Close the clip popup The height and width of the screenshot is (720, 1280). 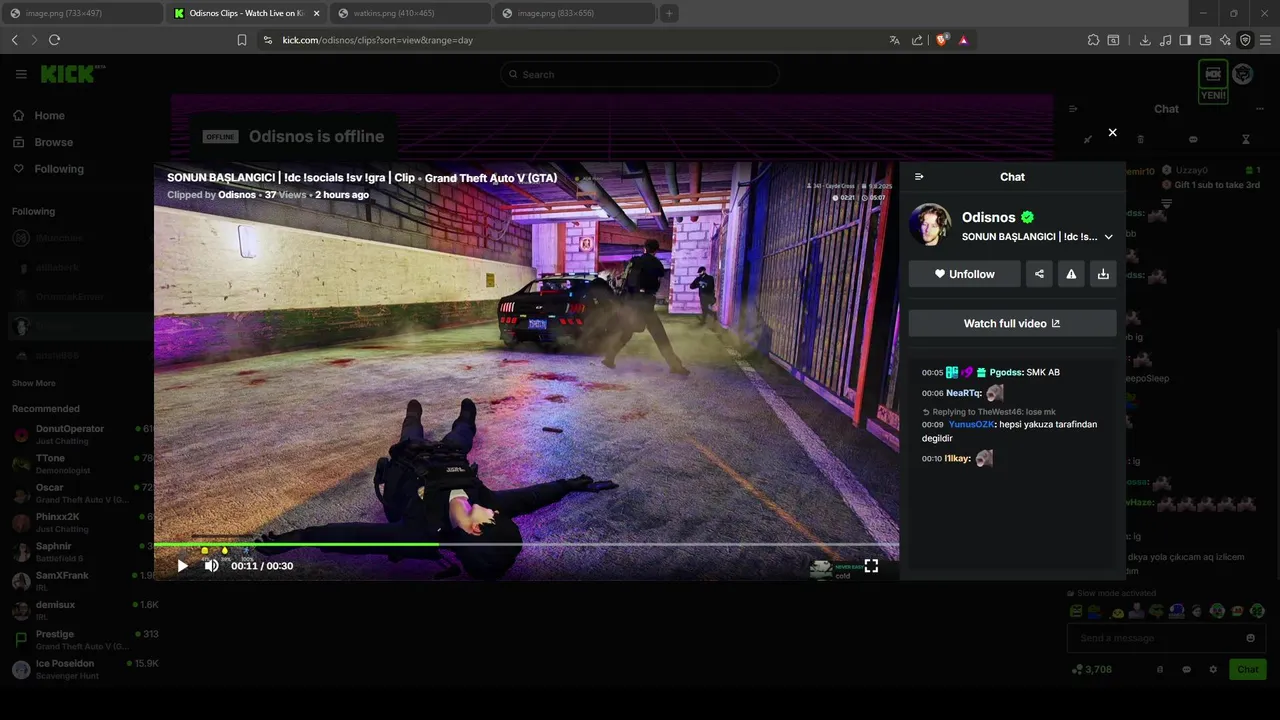point(1112,132)
